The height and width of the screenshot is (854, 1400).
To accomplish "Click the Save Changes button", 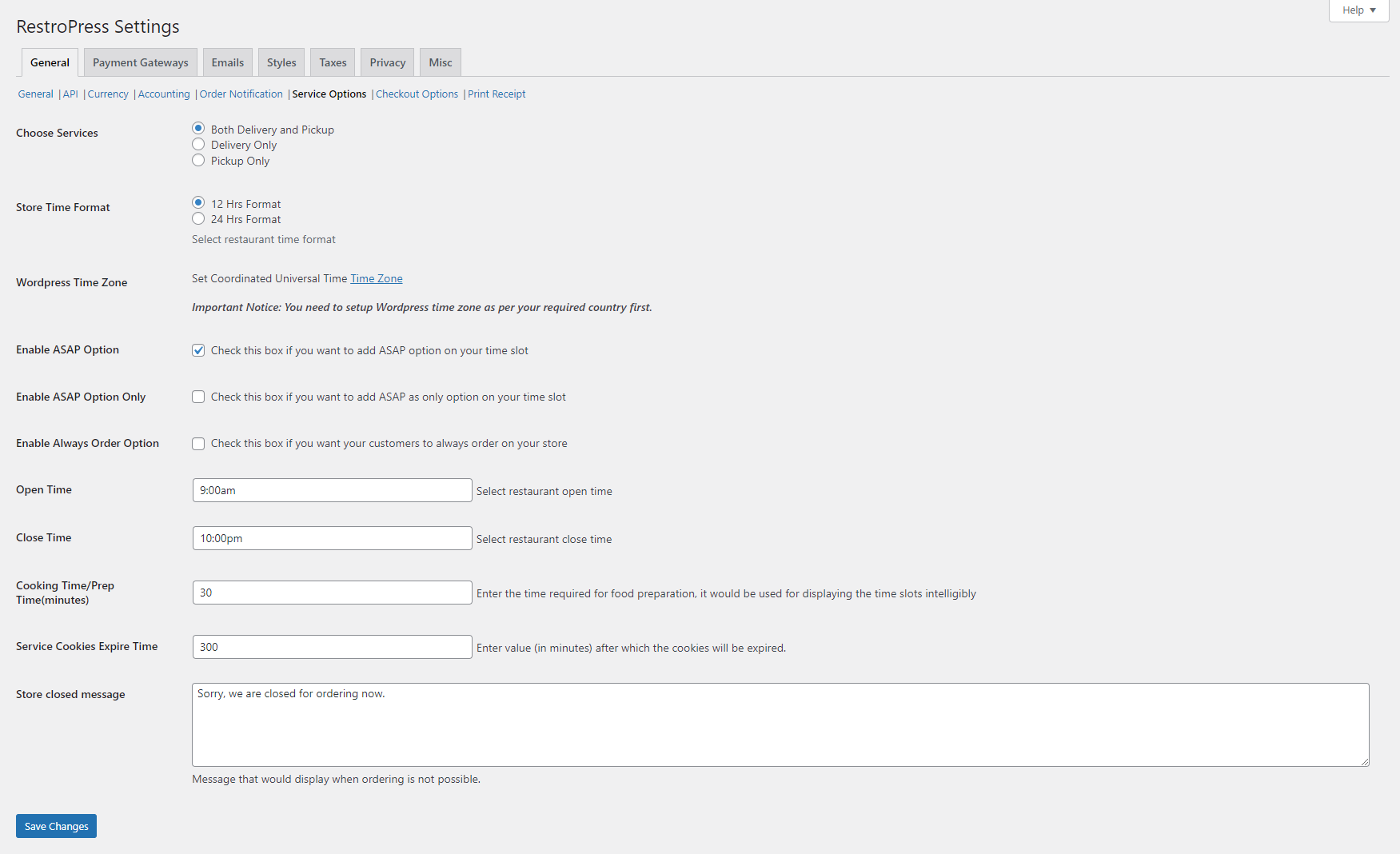I will pos(55,825).
